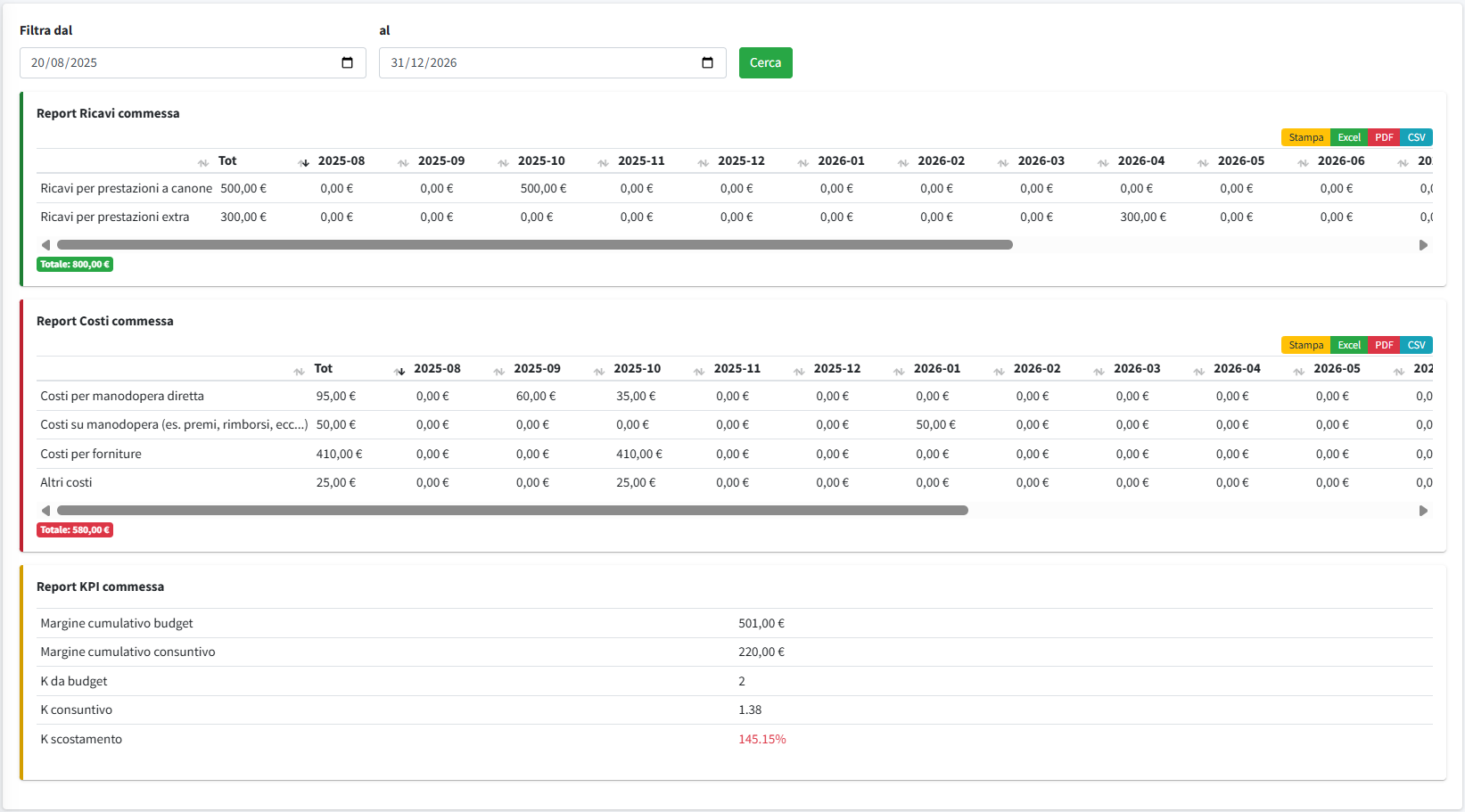Image resolution: width=1465 pixels, height=812 pixels.
Task: Click the Filtra dal date input
Action: click(x=178, y=62)
